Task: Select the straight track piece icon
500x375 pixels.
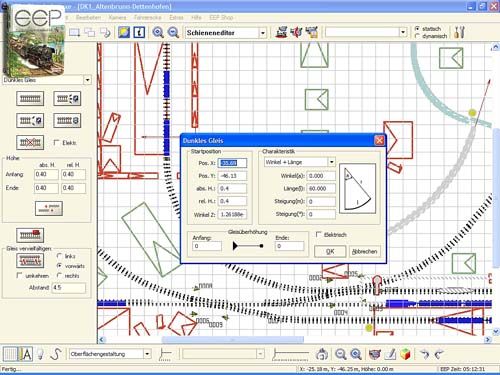Action: coord(30,99)
